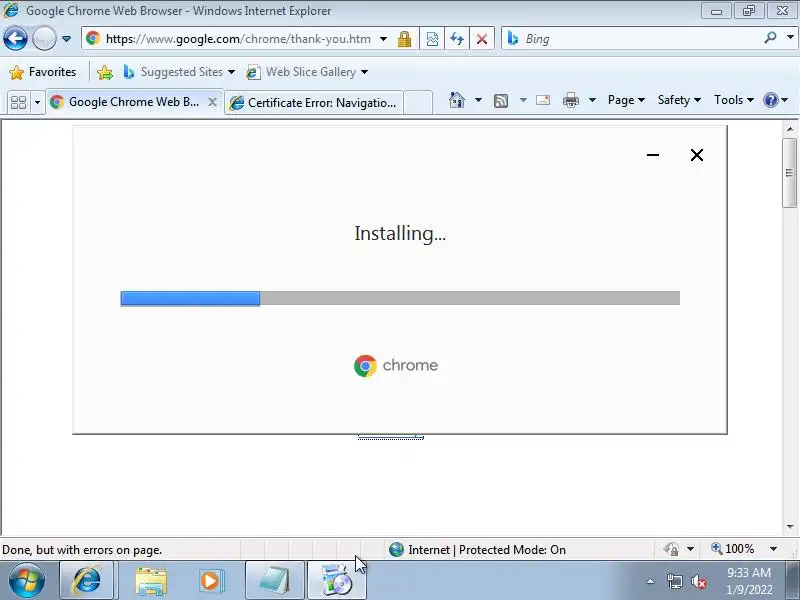Switch to Google Chrome Web Browser tab
This screenshot has width=800, height=600.
pos(128,102)
